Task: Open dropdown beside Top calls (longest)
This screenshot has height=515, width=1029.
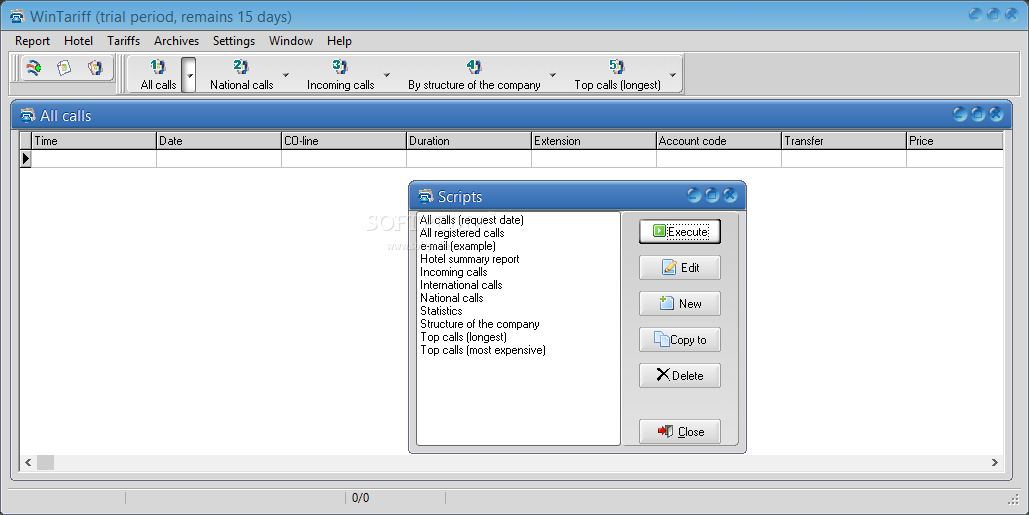Action: 673,75
